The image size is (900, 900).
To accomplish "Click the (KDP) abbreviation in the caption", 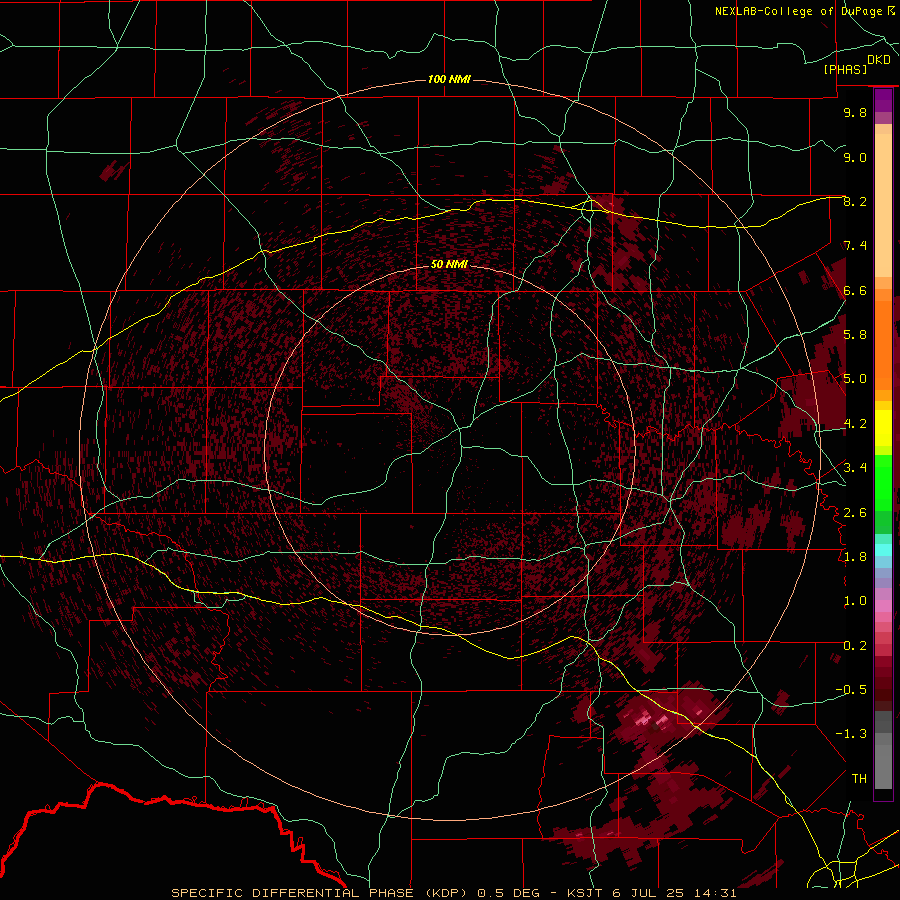I will tap(444, 893).
